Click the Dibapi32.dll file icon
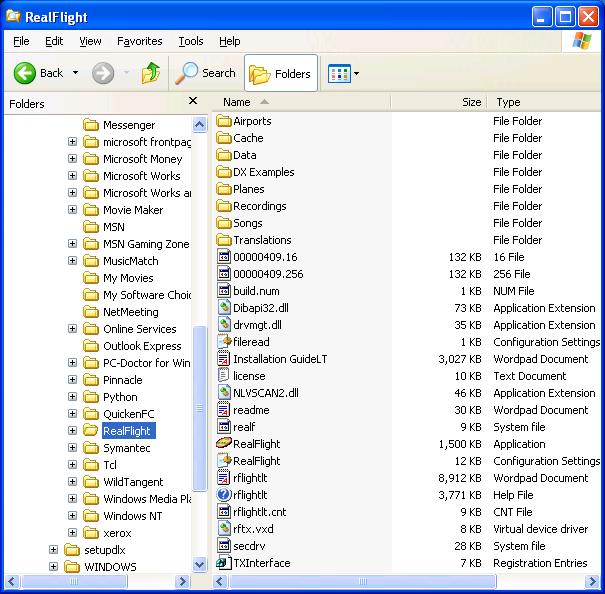This screenshot has width=605, height=594. (224, 308)
